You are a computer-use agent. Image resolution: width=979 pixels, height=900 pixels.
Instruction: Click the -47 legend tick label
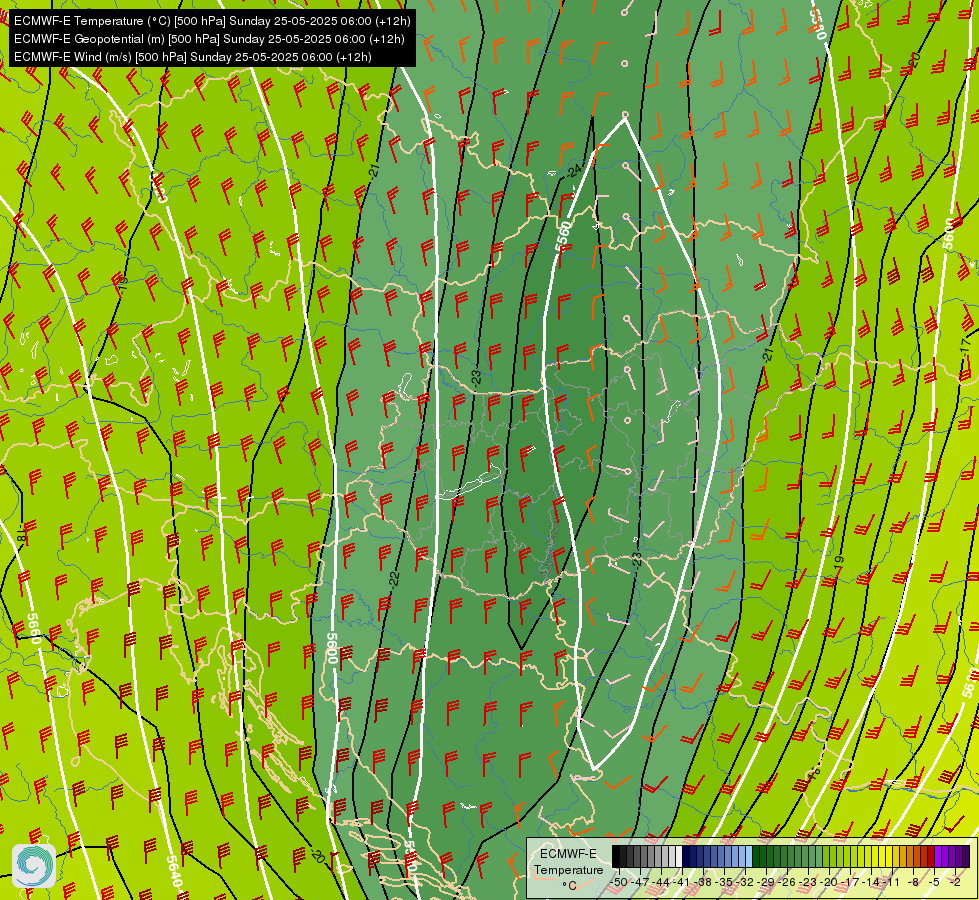(641, 882)
